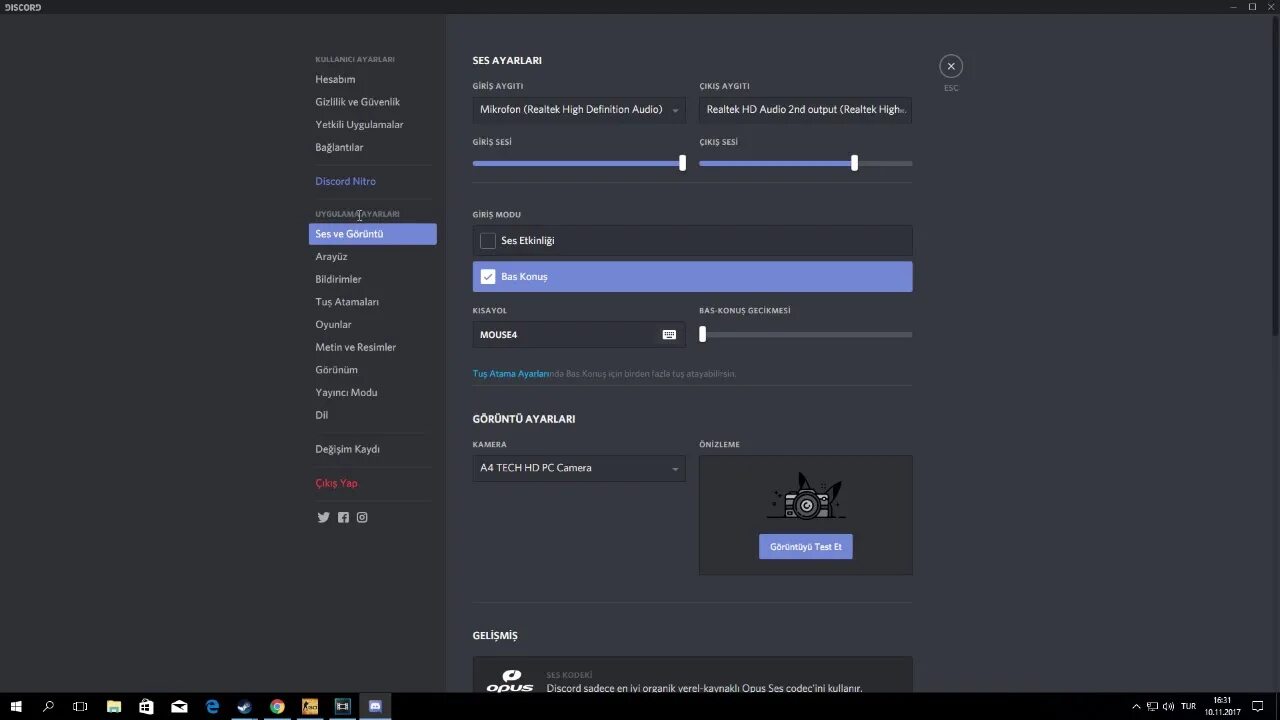Viewport: 1280px width, 720px height.
Task: Click the Çıkış Sesi output volume slider
Action: click(x=805, y=163)
